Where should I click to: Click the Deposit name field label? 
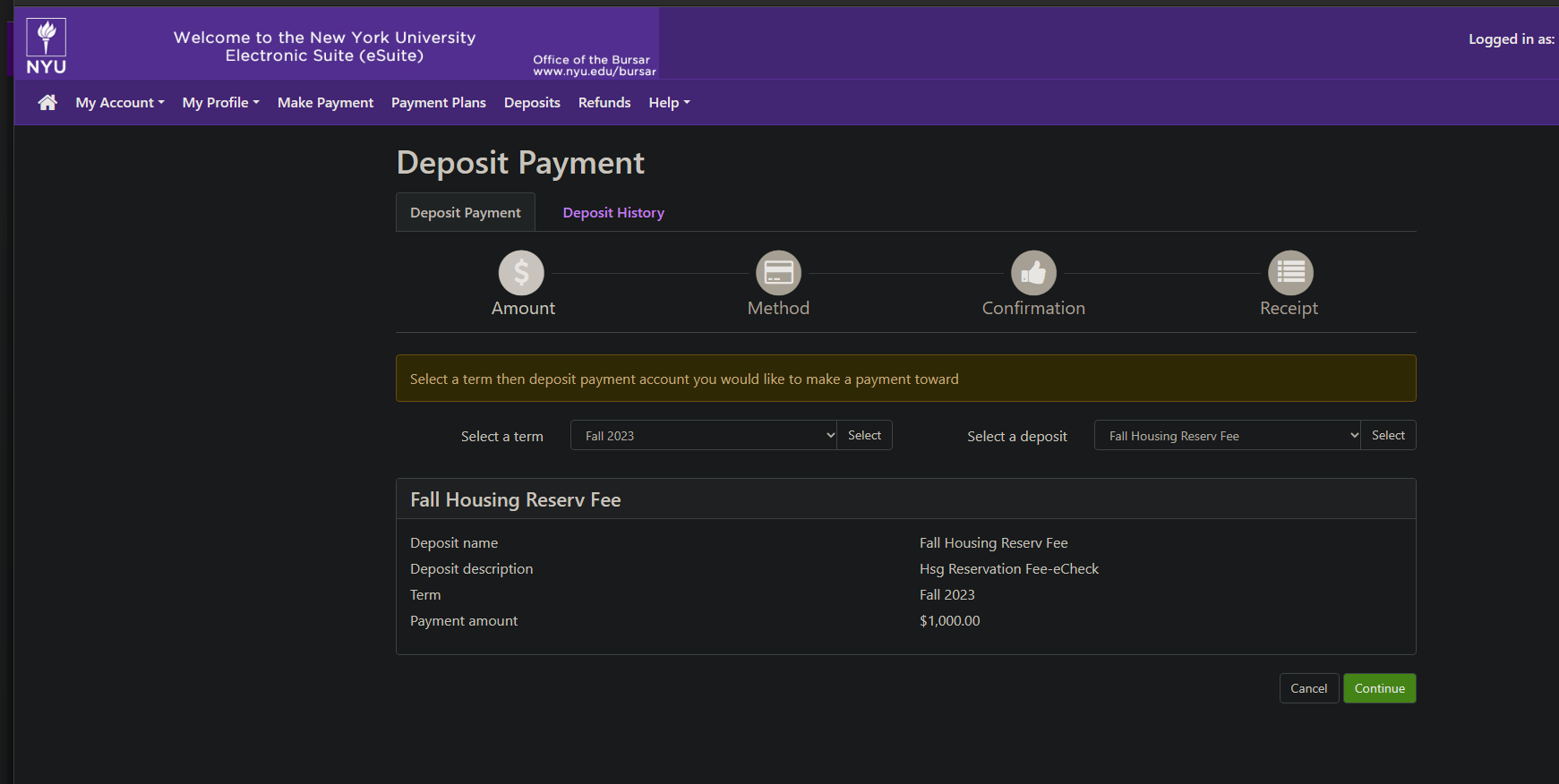(454, 543)
